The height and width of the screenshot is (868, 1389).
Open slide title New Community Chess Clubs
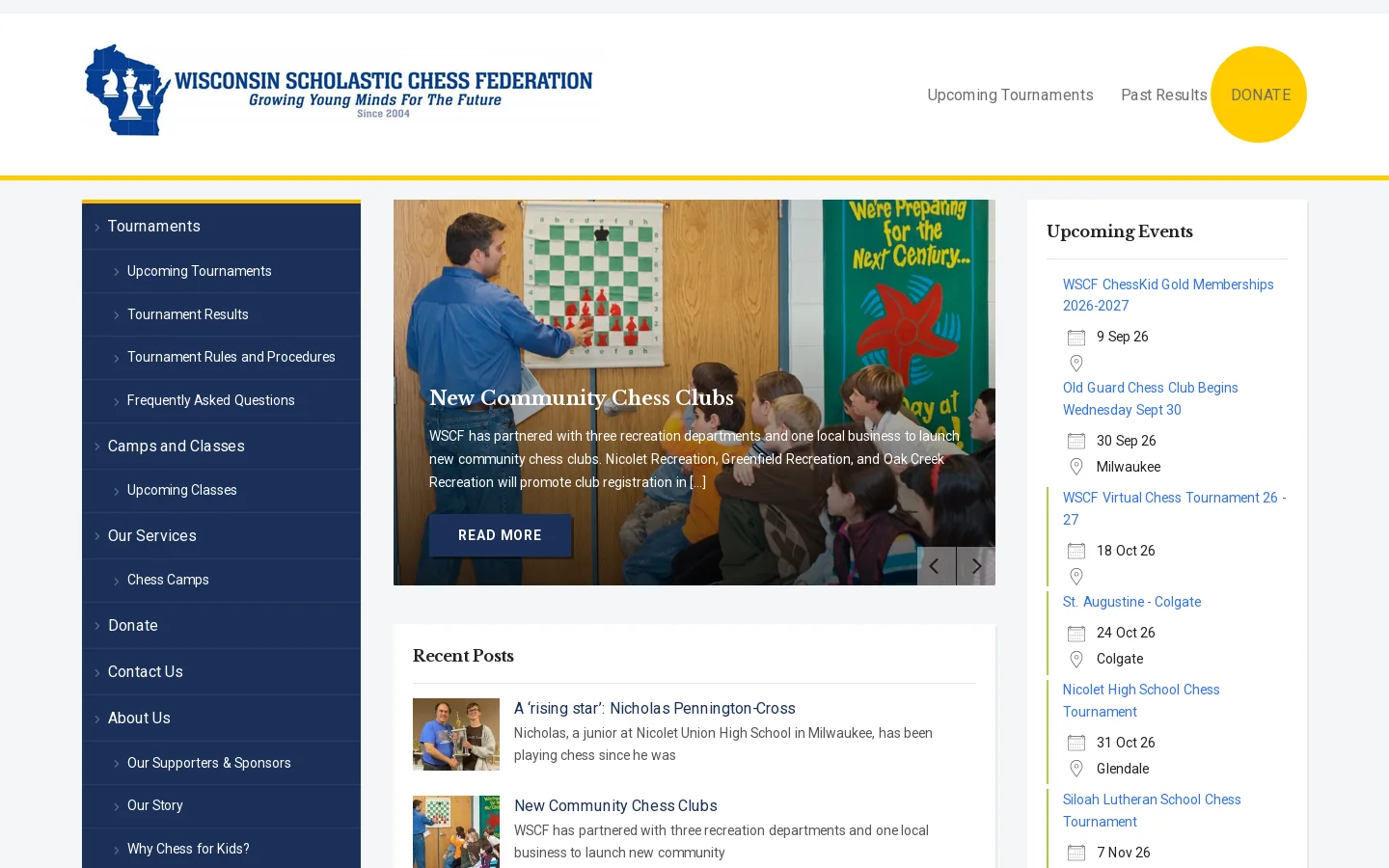tap(582, 398)
